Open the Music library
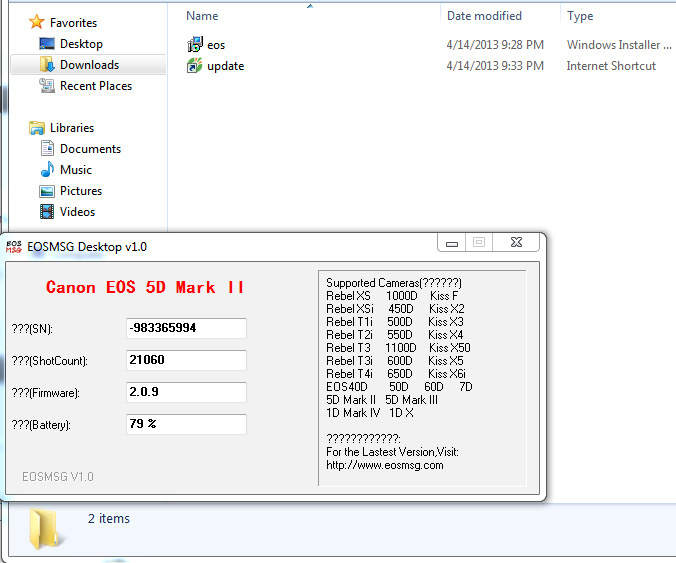This screenshot has width=676, height=563. click(x=75, y=170)
